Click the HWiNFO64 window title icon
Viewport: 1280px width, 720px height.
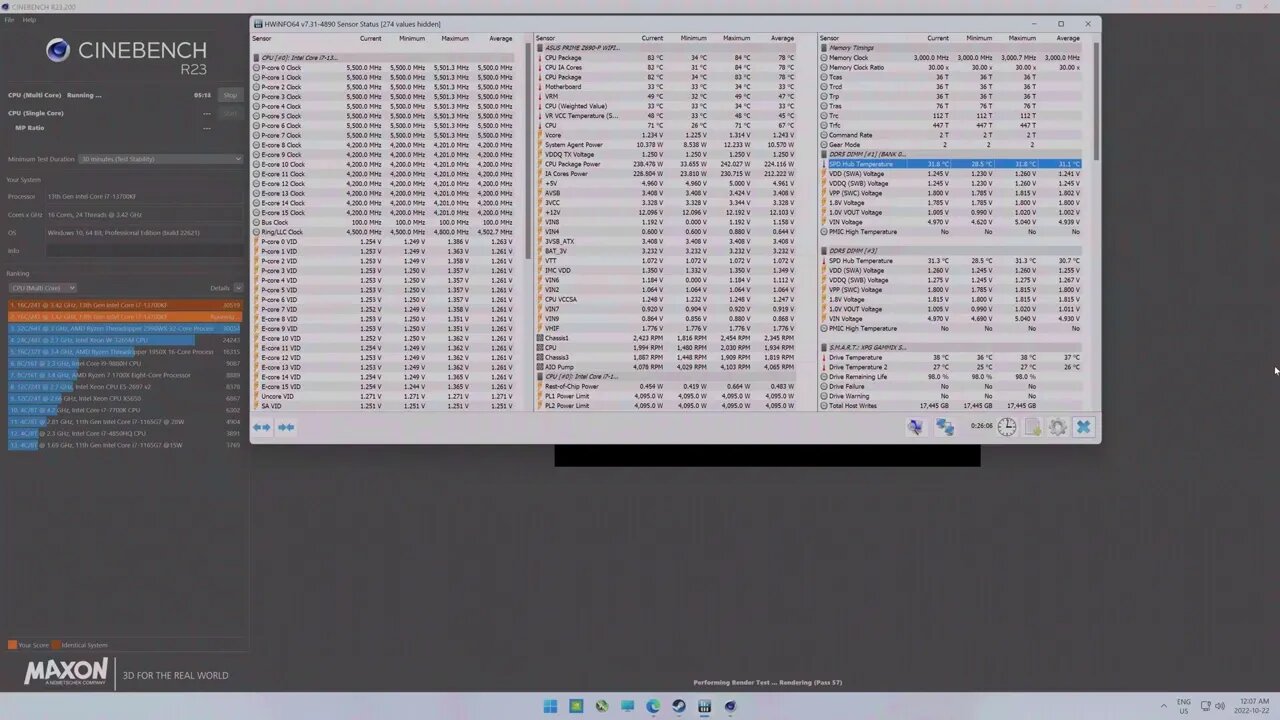[x=259, y=24]
